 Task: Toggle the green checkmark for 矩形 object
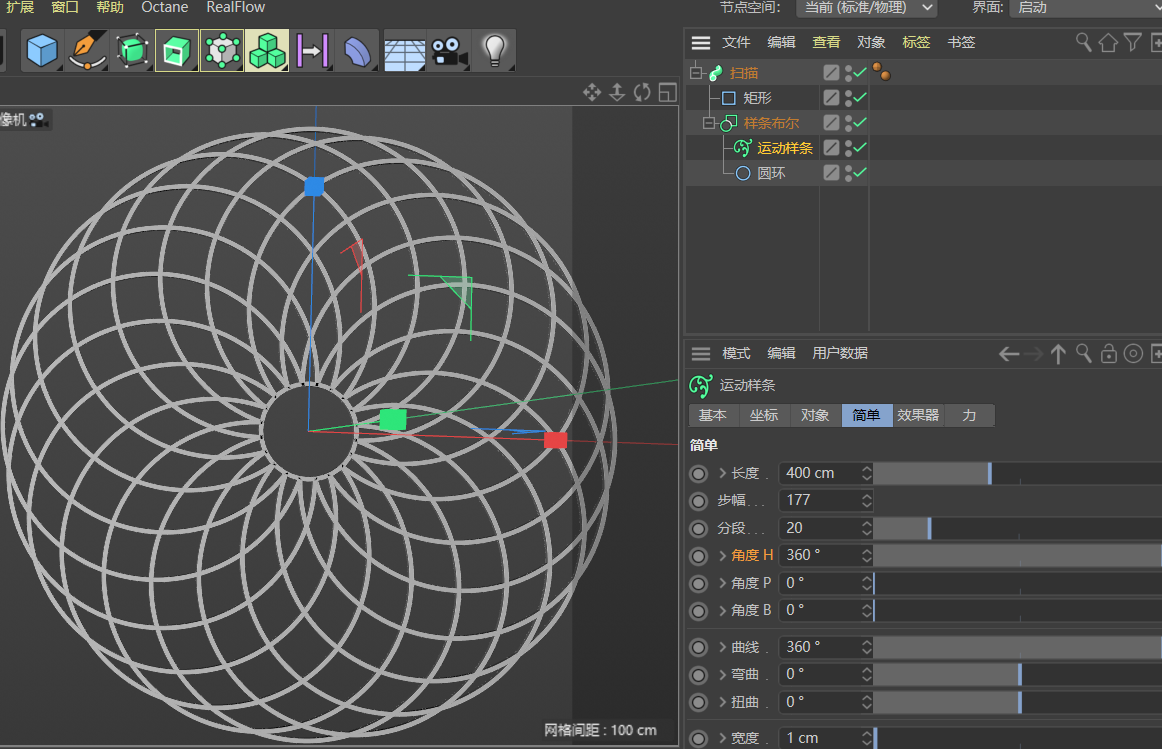859,98
